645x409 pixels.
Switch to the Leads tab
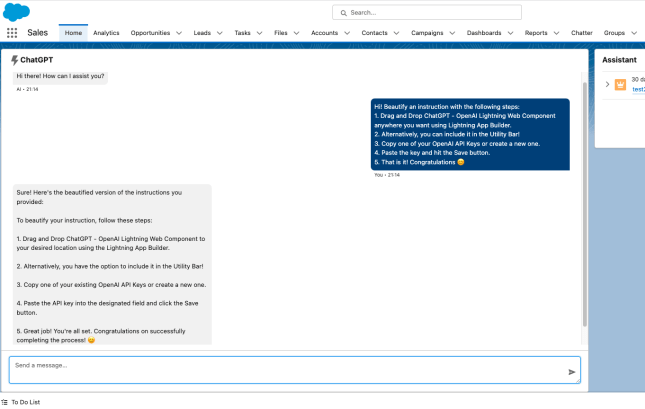coord(202,33)
